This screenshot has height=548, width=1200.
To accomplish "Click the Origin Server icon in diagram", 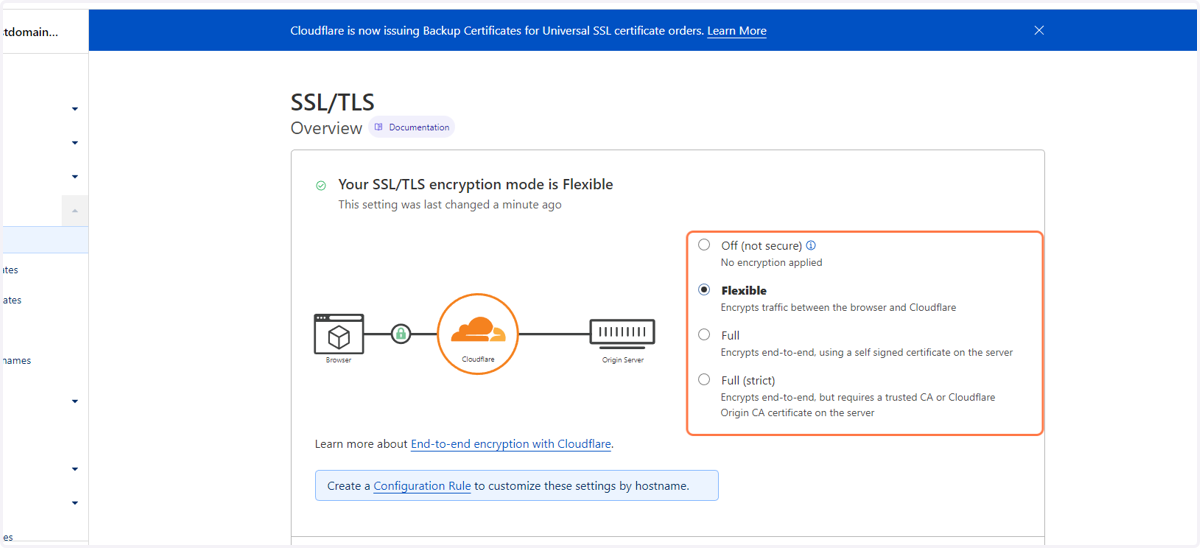I will coord(622,332).
